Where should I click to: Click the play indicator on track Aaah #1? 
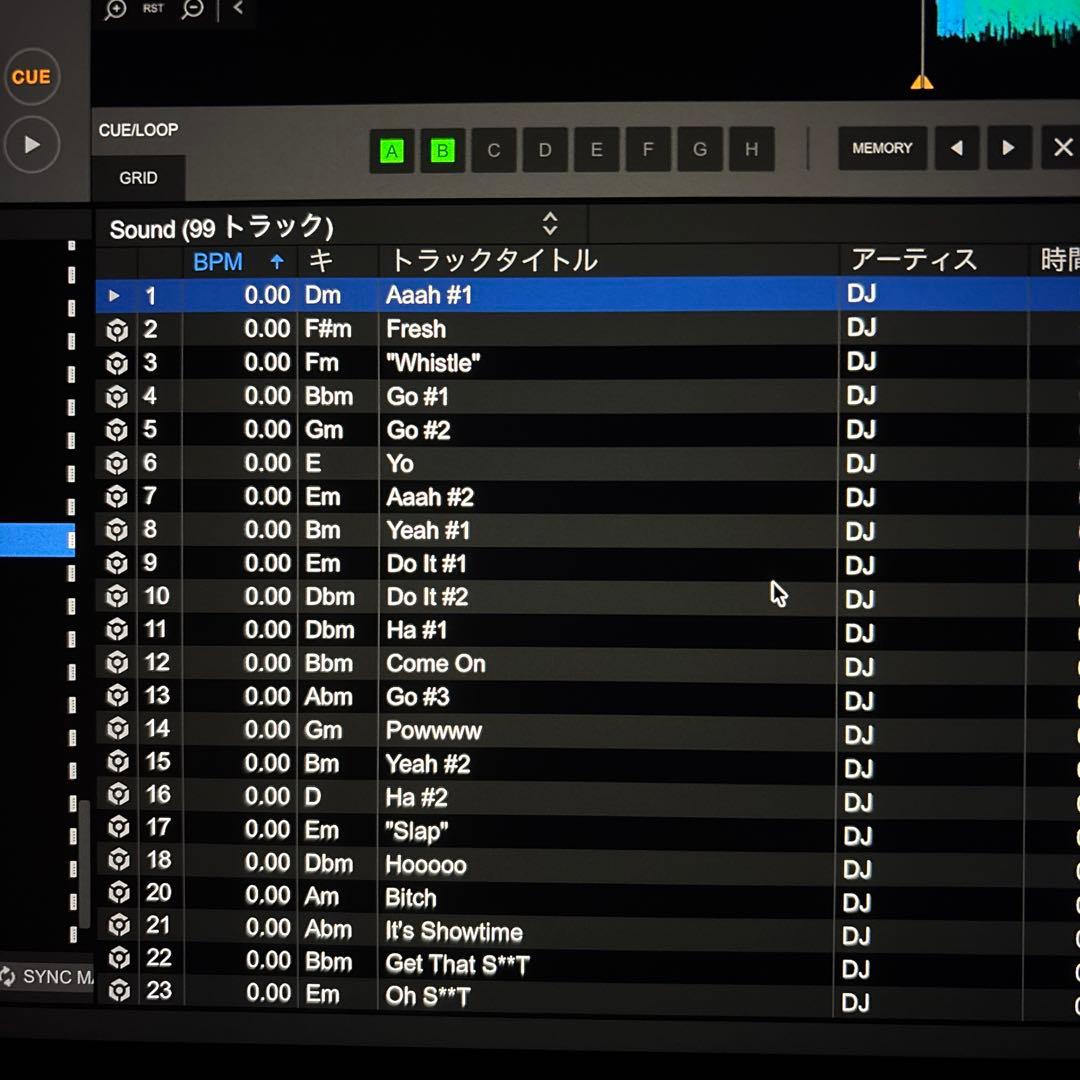113,296
